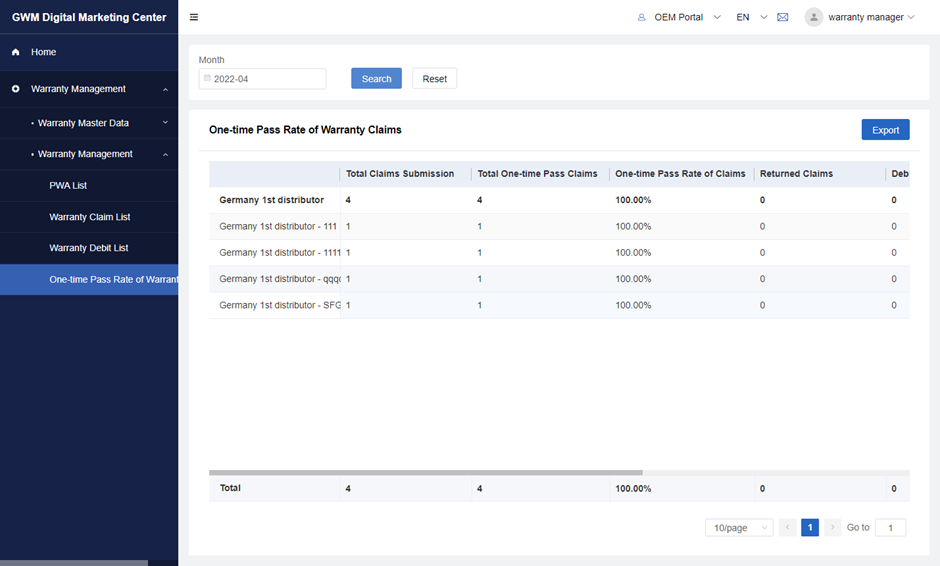This screenshot has width=940, height=566.
Task: Select One-time Pass Rate of Warranty menu item
Action: coord(89,279)
